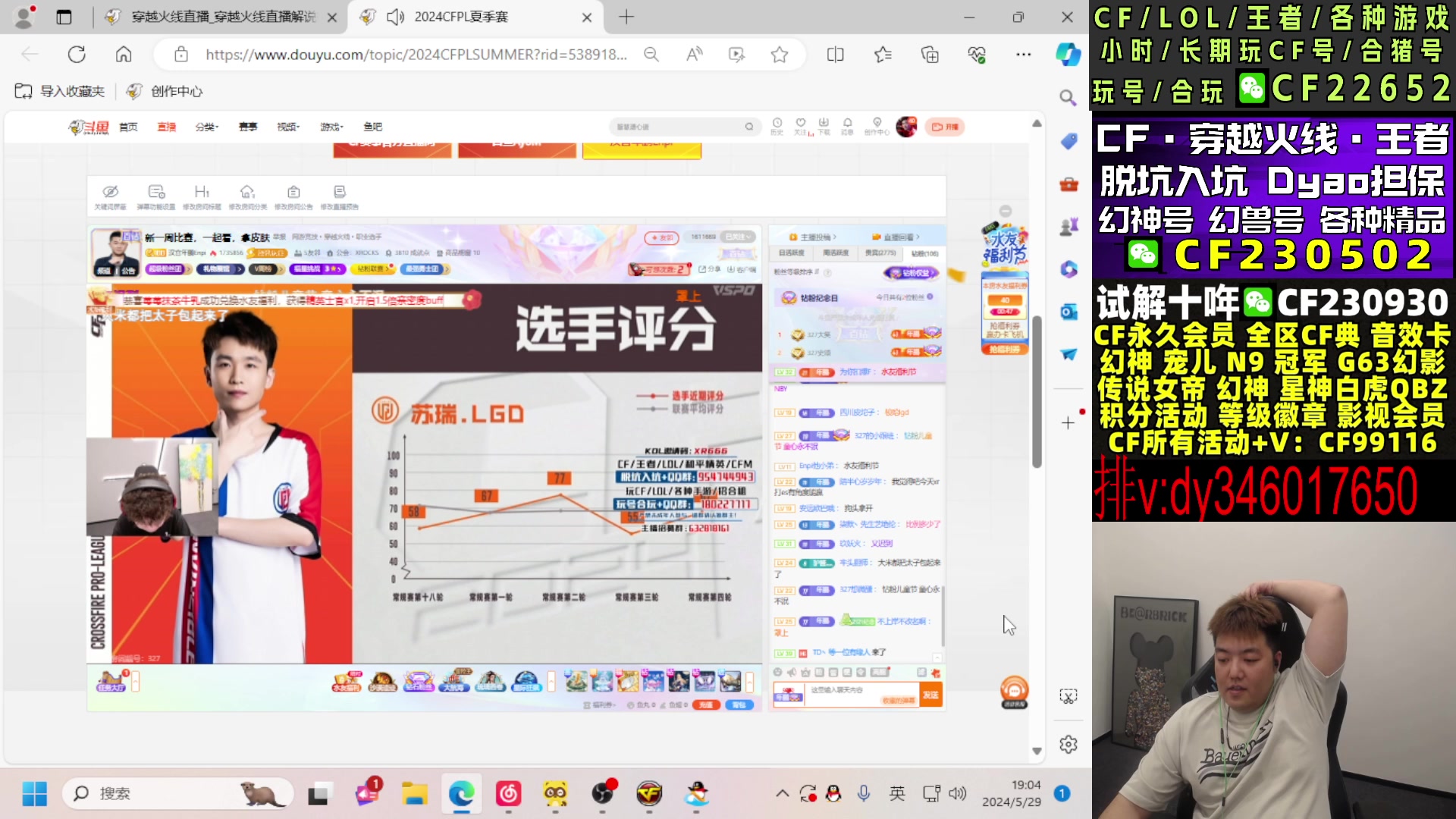Expand the streamer contribution link
The width and height of the screenshot is (1456, 819).
[813, 237]
